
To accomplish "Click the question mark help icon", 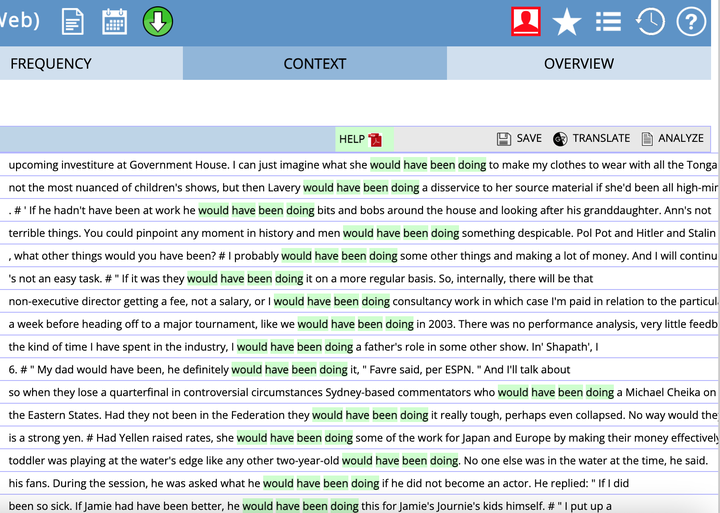I will (x=691, y=21).
